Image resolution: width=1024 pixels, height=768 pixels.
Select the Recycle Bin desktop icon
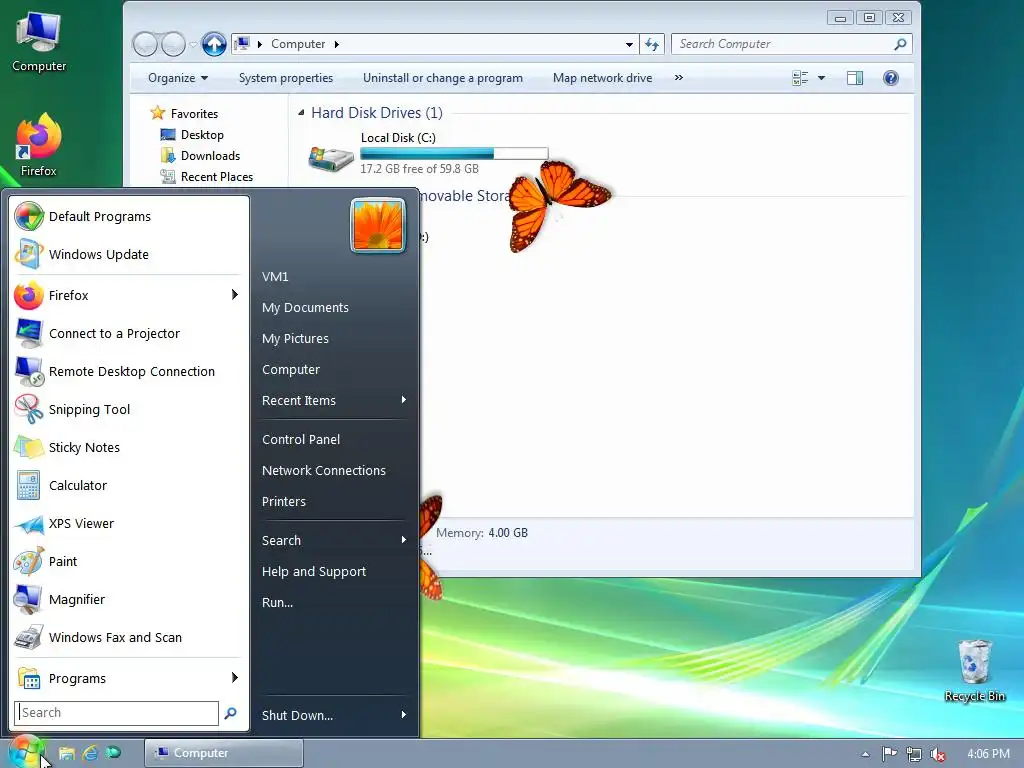(974, 670)
